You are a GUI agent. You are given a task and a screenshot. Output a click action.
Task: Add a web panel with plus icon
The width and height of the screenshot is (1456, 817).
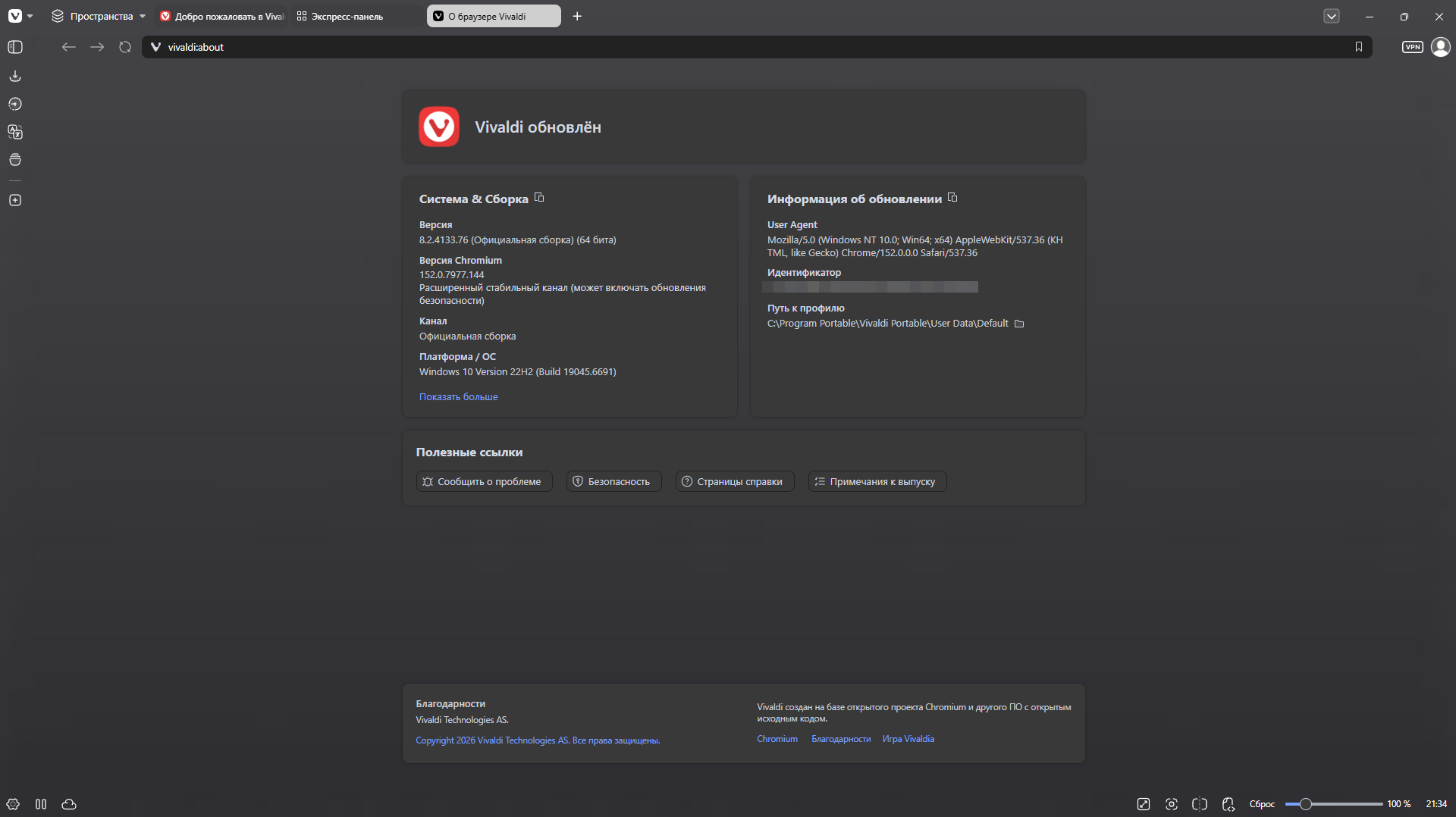coord(15,200)
